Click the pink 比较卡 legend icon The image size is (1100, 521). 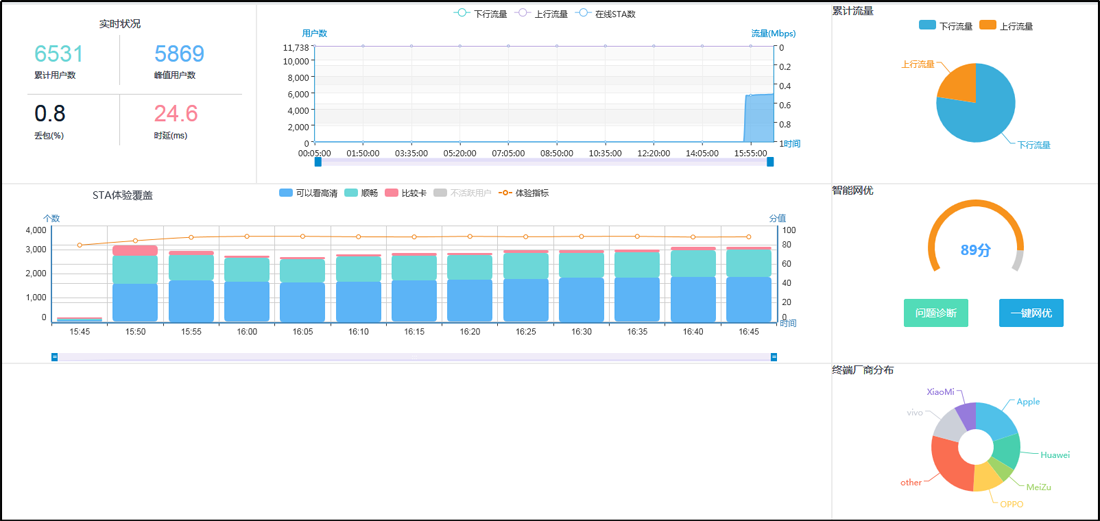[392, 193]
